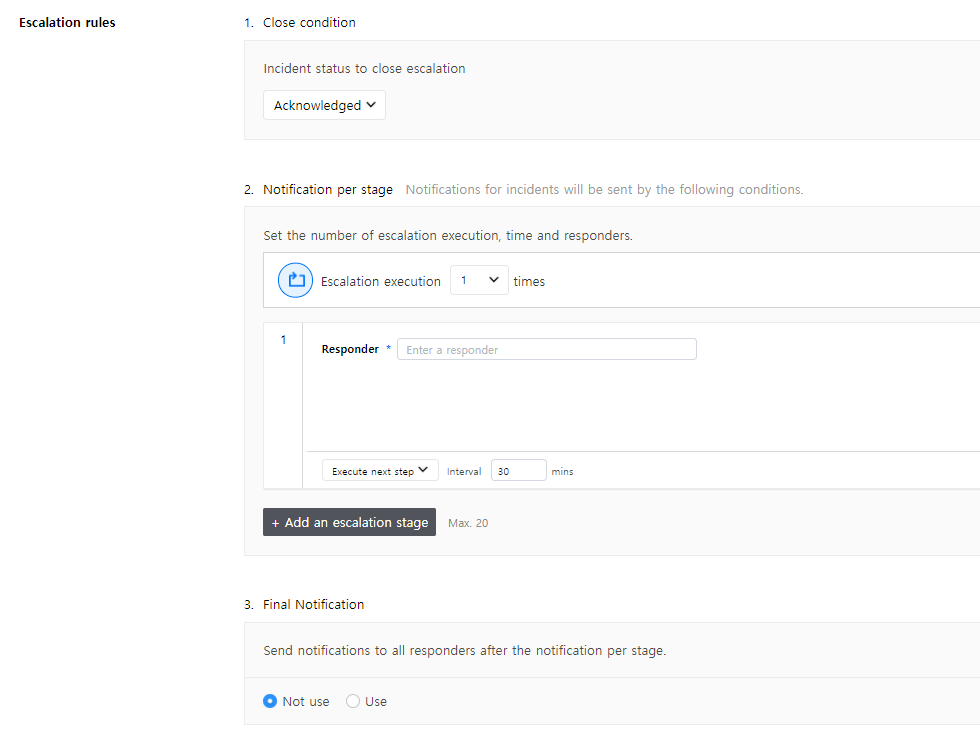Click the Set the number of escalation execution text
Viewport: 980px width, 747px height.
(x=447, y=236)
